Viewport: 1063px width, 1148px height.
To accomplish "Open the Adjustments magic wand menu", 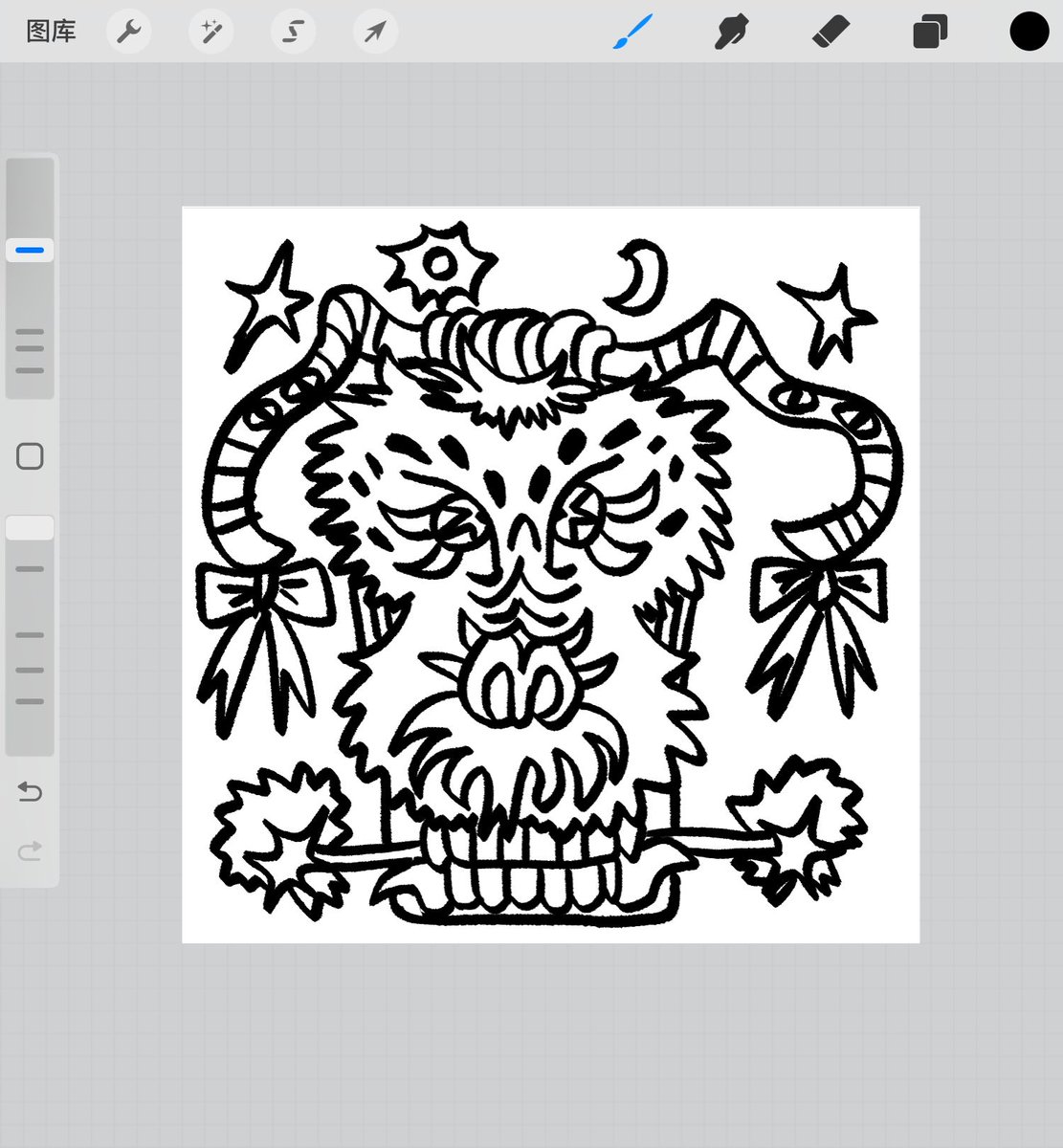I will 210,32.
